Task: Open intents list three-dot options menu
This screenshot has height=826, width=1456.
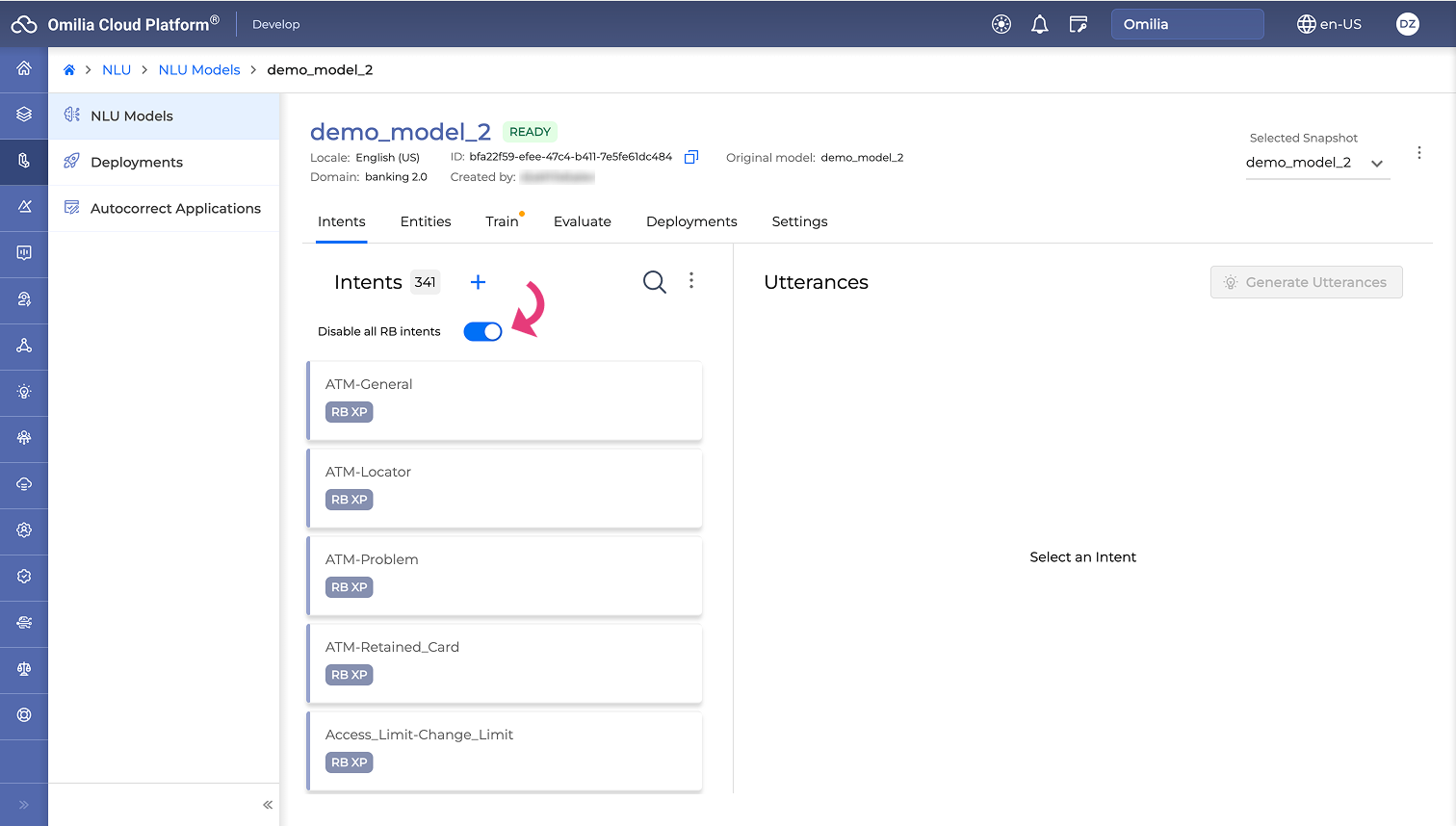Action: (691, 280)
